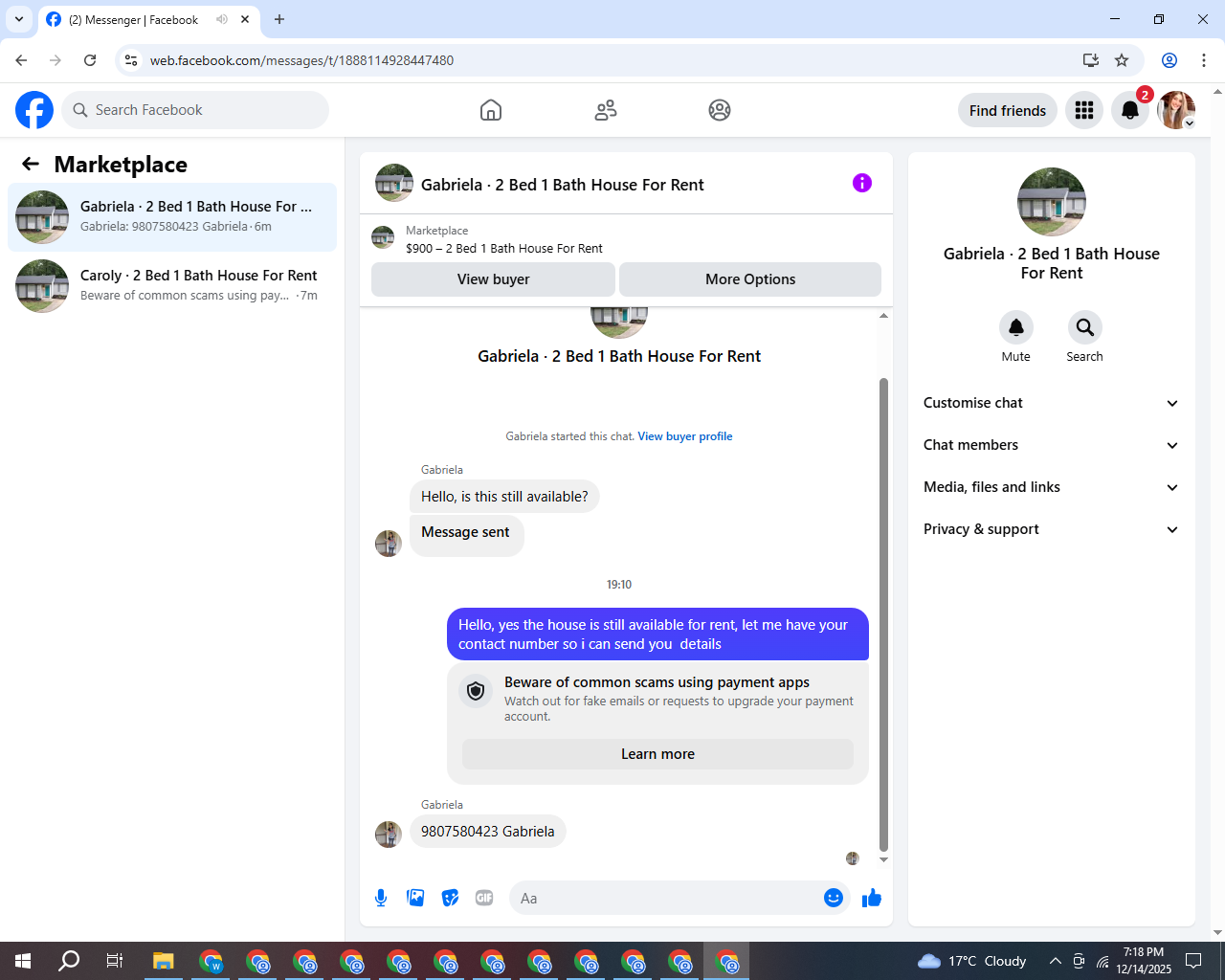
Task: Click the GIF icon in composer
Action: [484, 898]
